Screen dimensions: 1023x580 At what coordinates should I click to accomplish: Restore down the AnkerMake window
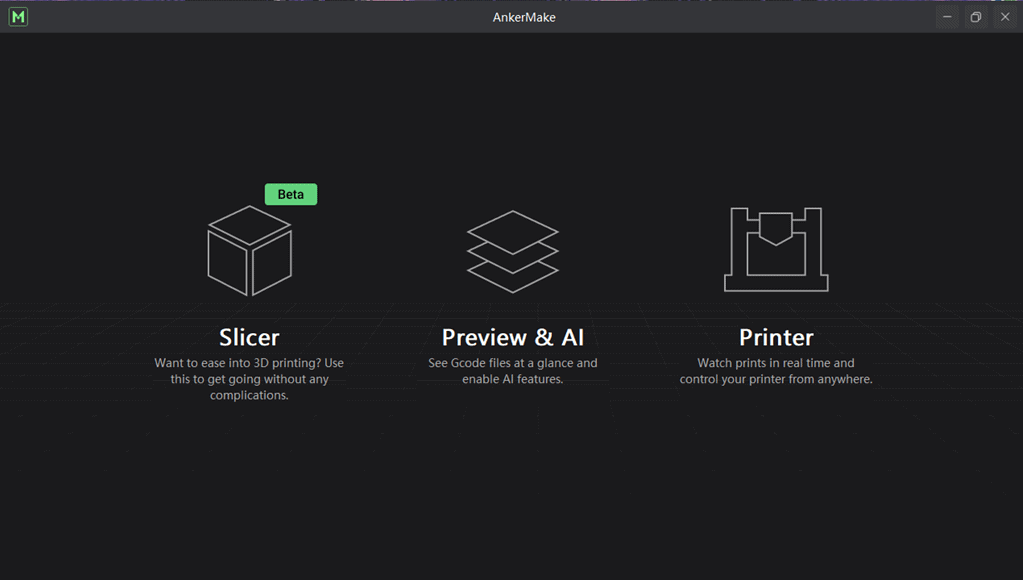click(x=976, y=17)
